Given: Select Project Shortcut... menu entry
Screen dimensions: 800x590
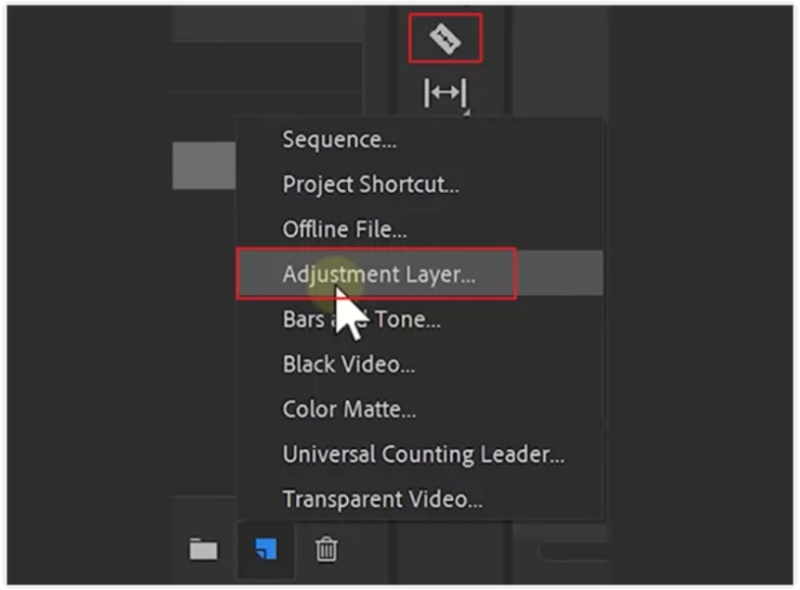Looking at the screenshot, I should coord(371,184).
